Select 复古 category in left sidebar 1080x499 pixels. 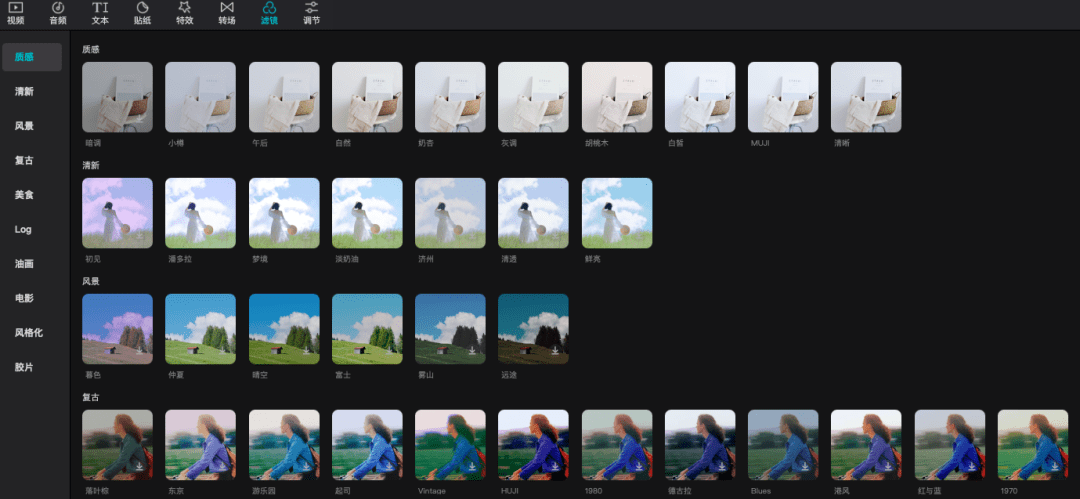(x=24, y=160)
